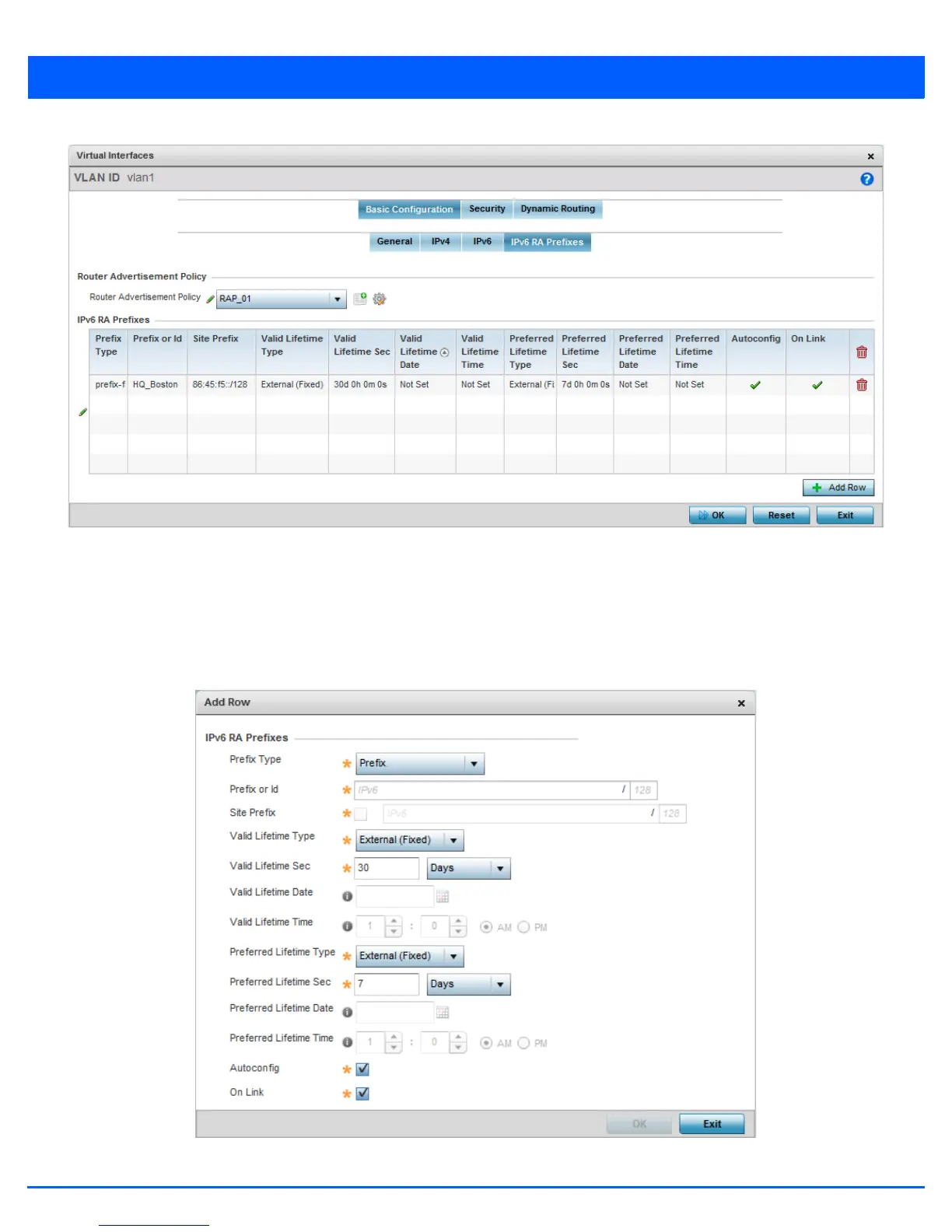Image resolution: width=952 pixels, height=1232 pixels.
Task: Open the IPv6 RA Prefixes sub-tab
Action: pyautogui.click(x=548, y=242)
